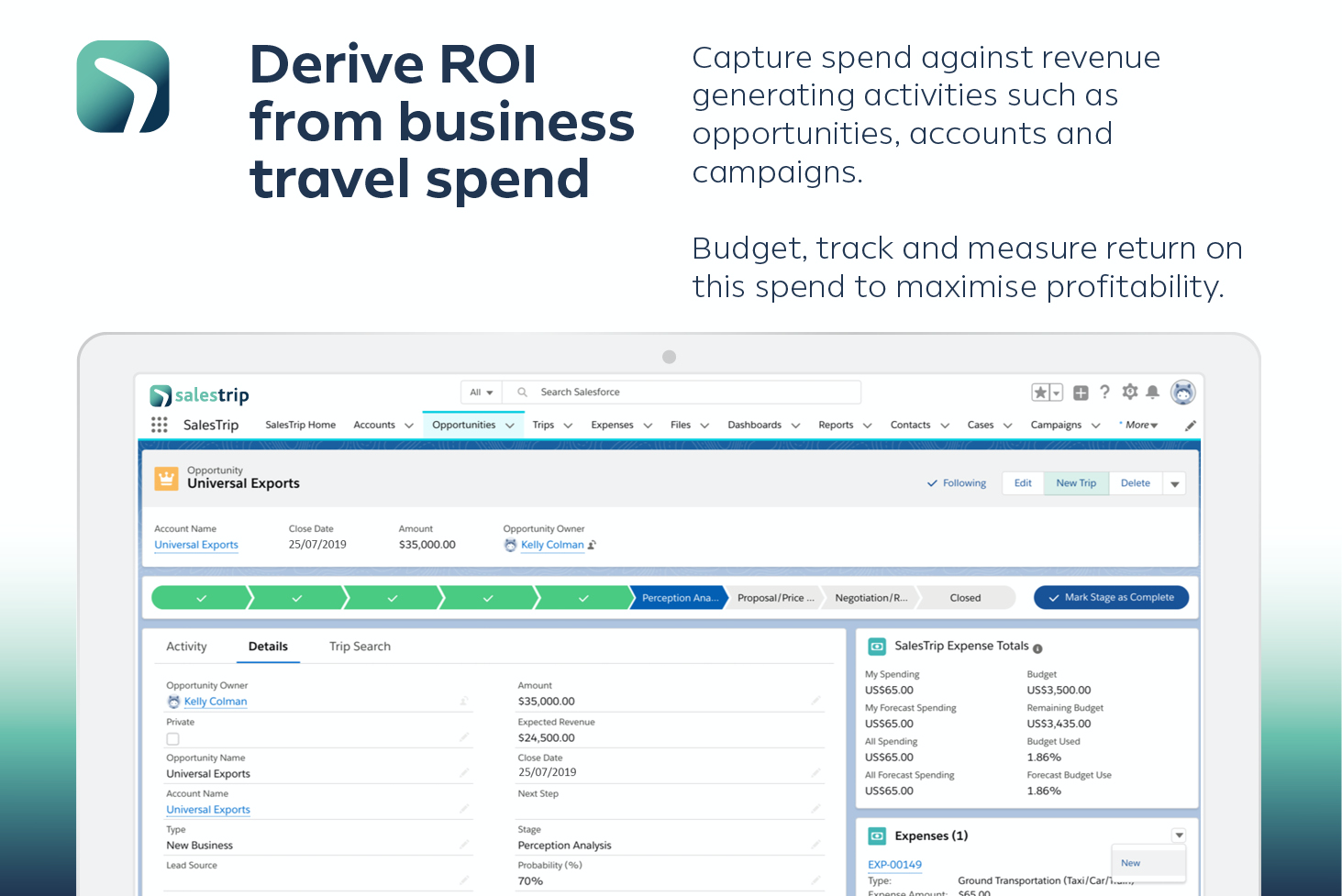
Task: Expand the Accounts tab chevron
Action: [x=409, y=426]
